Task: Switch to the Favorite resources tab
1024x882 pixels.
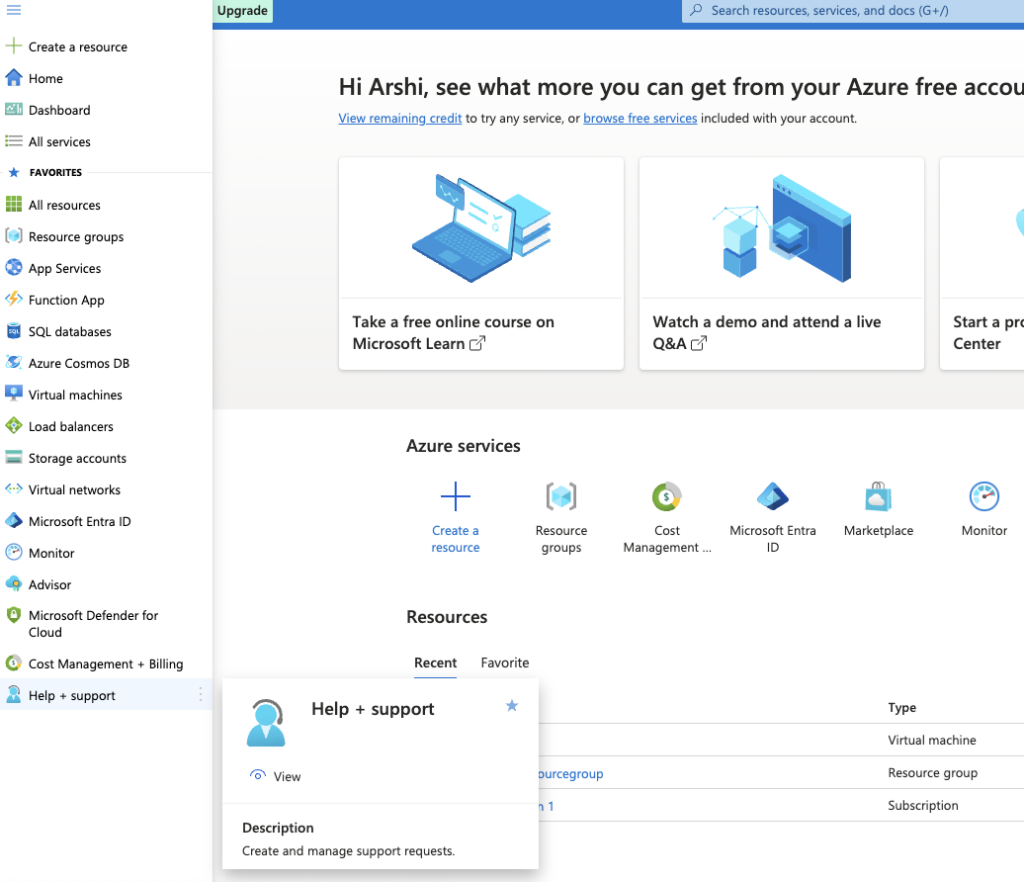Action: (x=505, y=663)
